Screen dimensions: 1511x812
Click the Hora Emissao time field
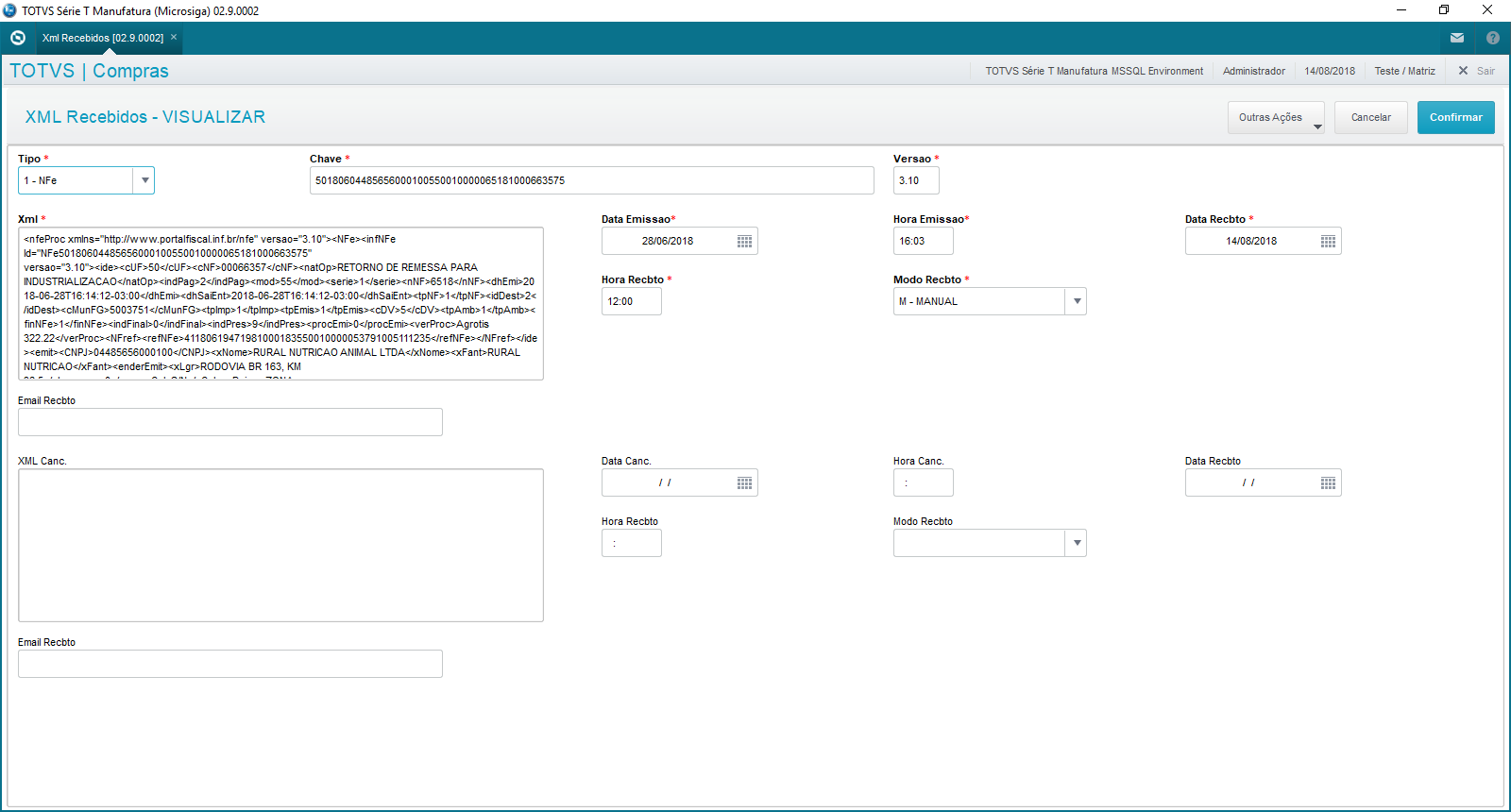(x=923, y=242)
